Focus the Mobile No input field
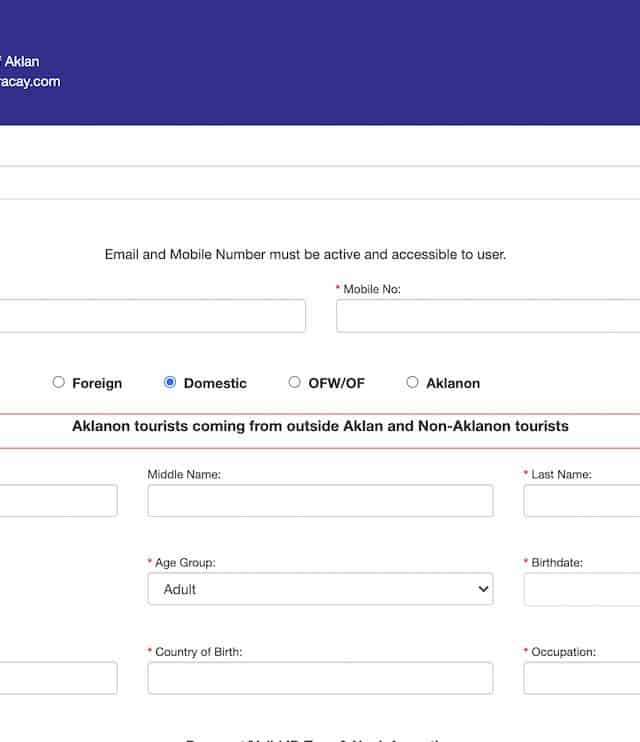The width and height of the screenshot is (640, 742). [488, 316]
